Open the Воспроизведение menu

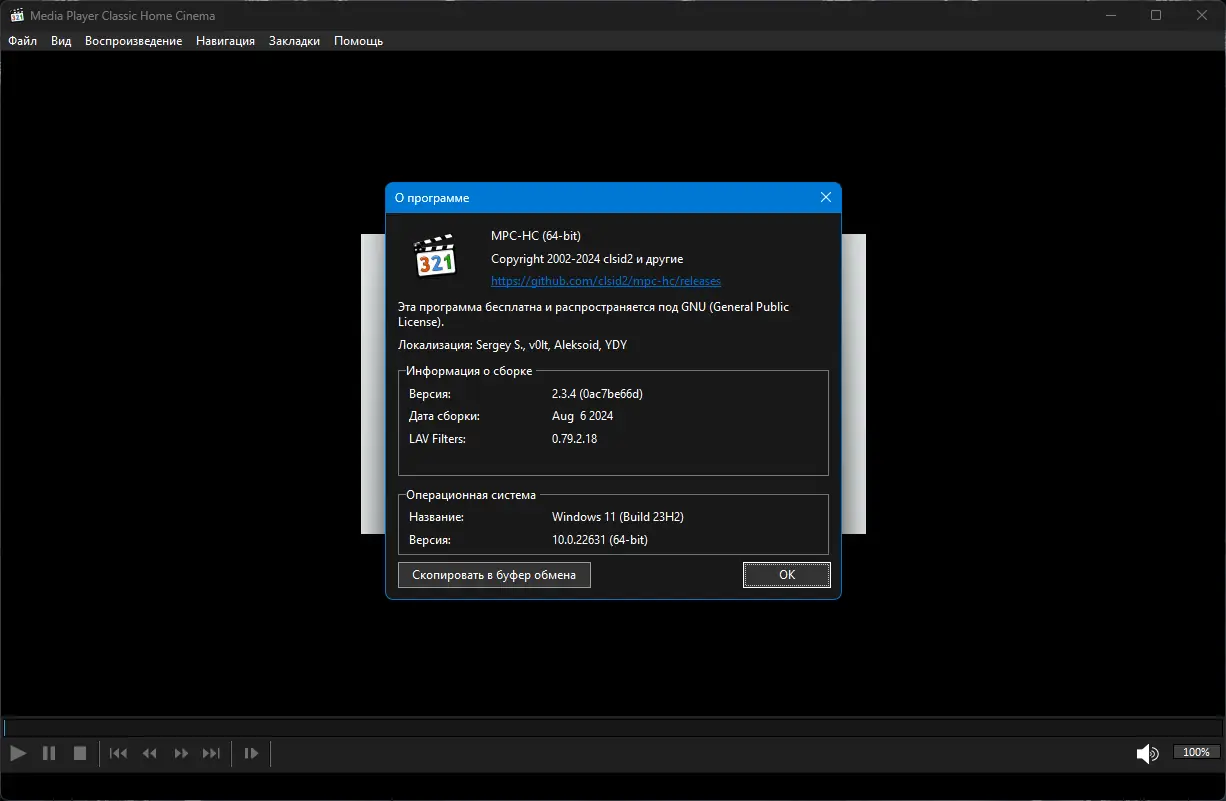pyautogui.click(x=133, y=41)
